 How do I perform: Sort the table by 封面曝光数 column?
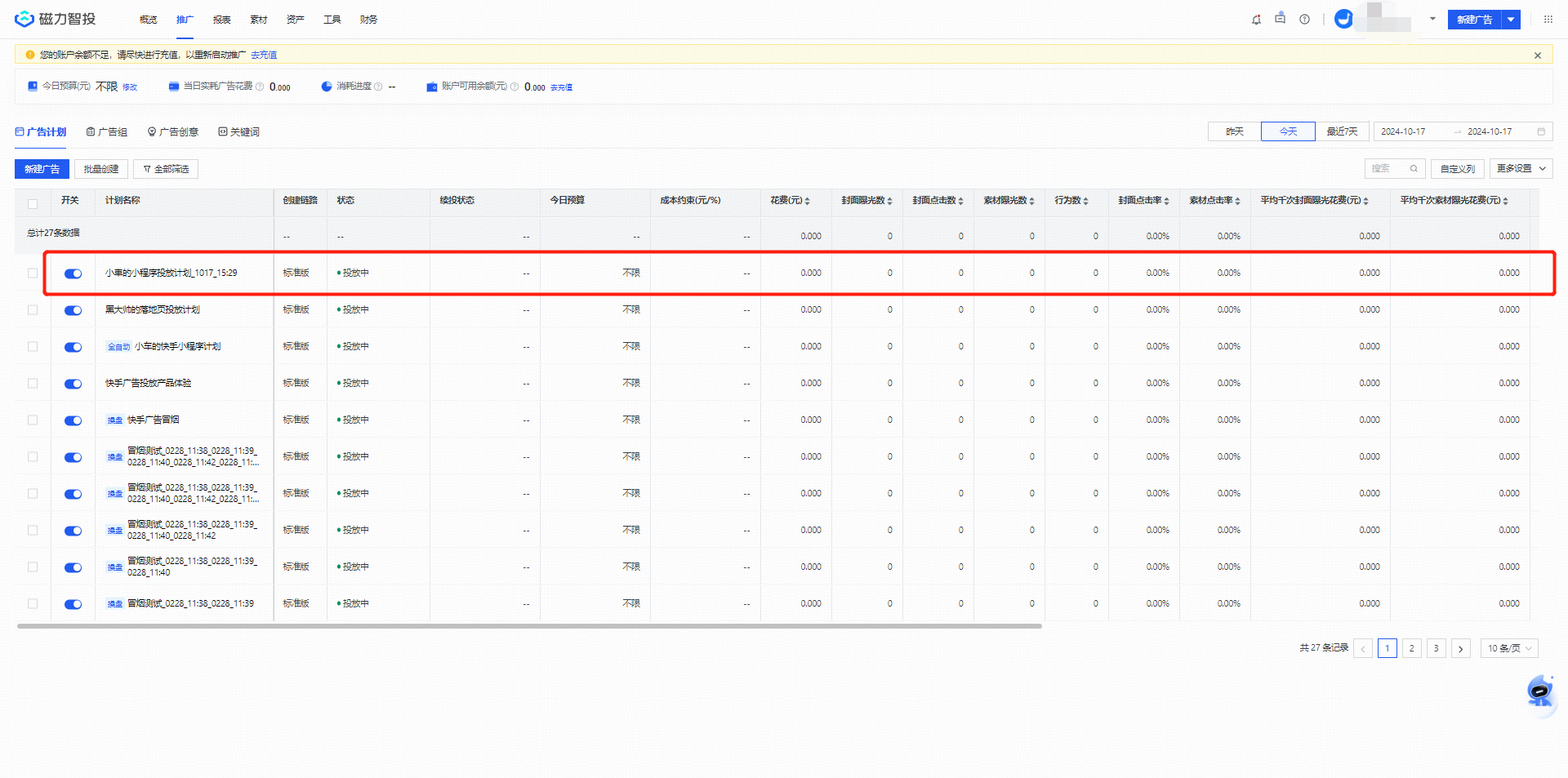pyautogui.click(x=889, y=201)
